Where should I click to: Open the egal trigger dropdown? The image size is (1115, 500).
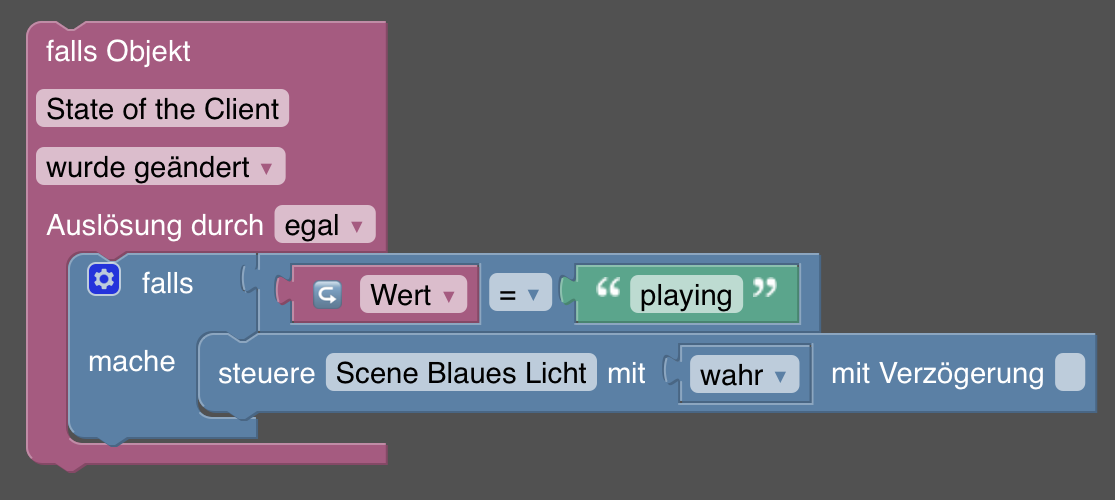click(325, 225)
